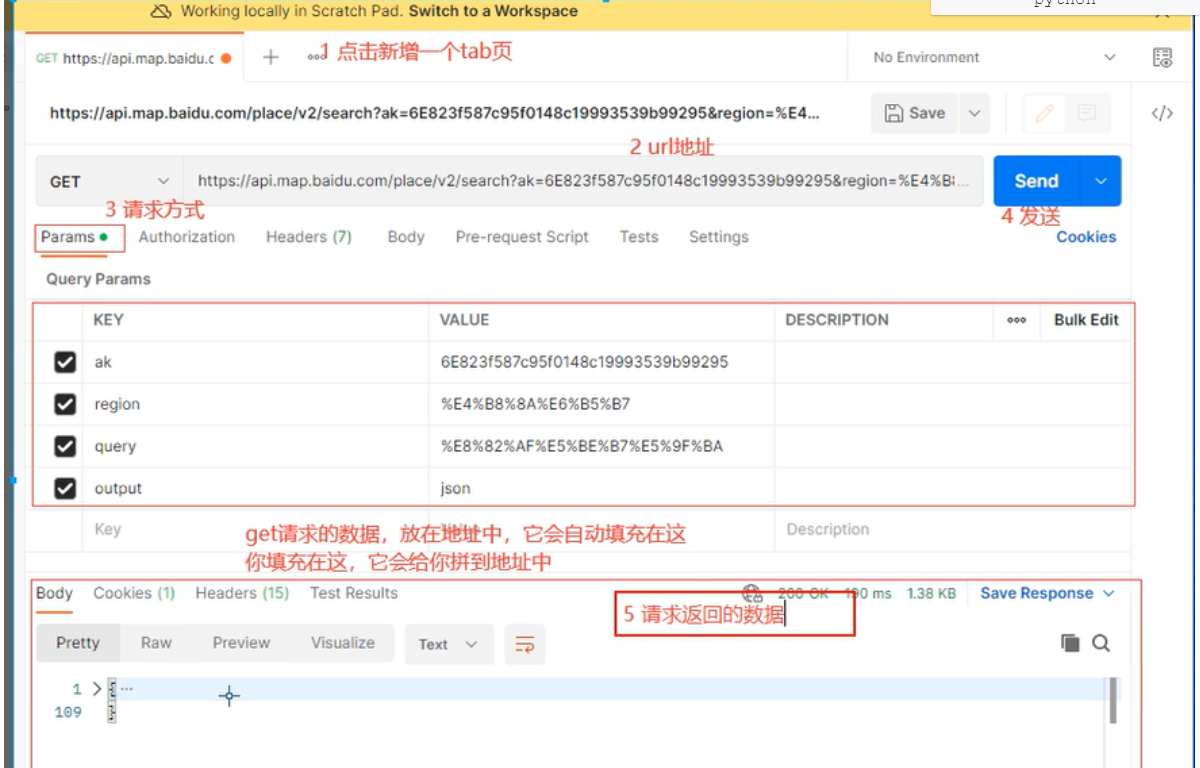
Task: Click the DESCRIPTION column header
Action: pos(837,320)
